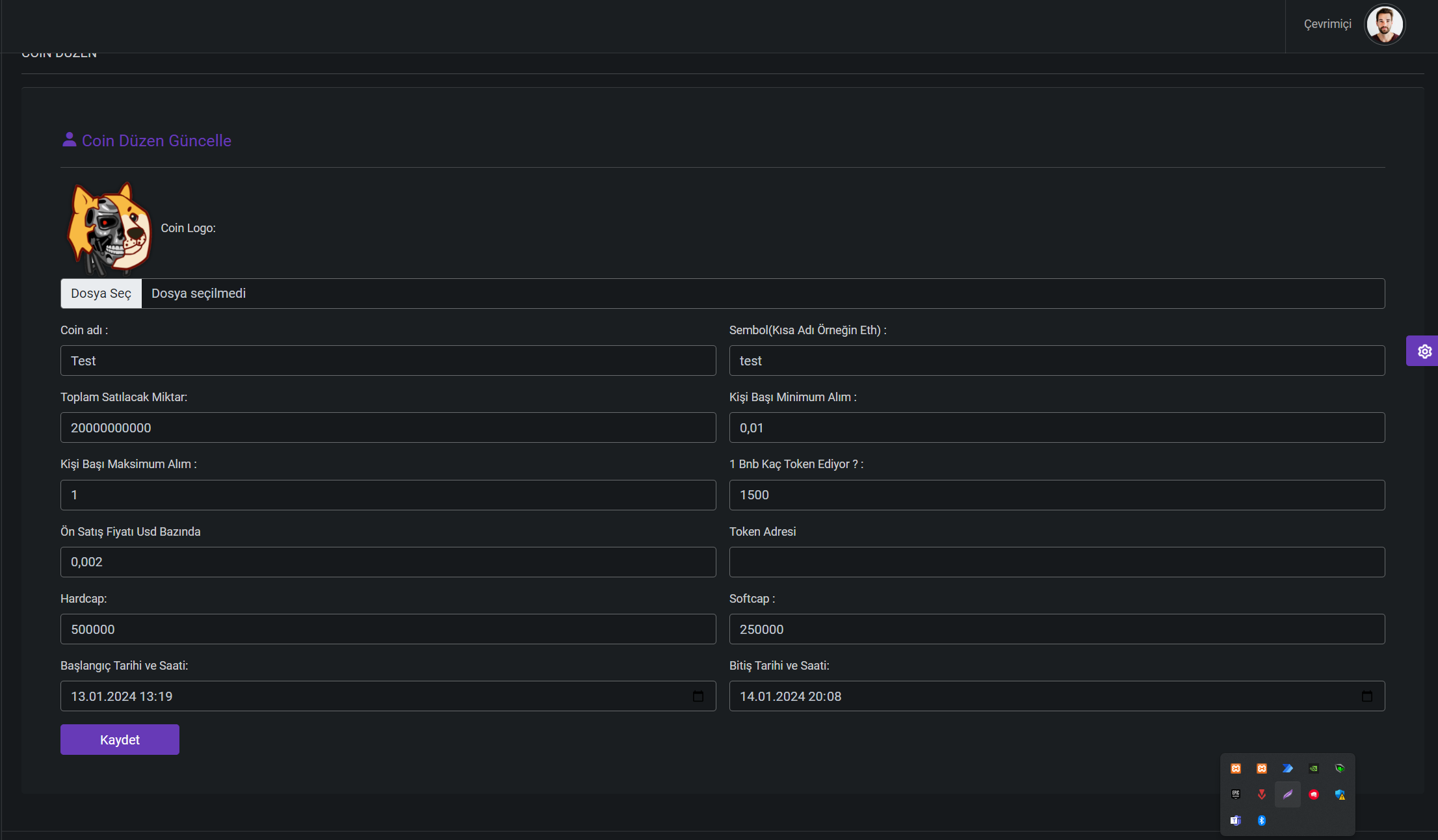Click the Epic Games tray icon
Image resolution: width=1438 pixels, height=840 pixels.
[1236, 794]
